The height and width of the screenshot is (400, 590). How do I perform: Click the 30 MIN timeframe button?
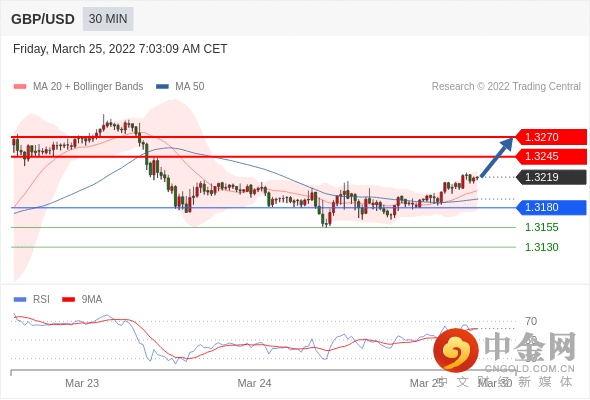(x=108, y=19)
